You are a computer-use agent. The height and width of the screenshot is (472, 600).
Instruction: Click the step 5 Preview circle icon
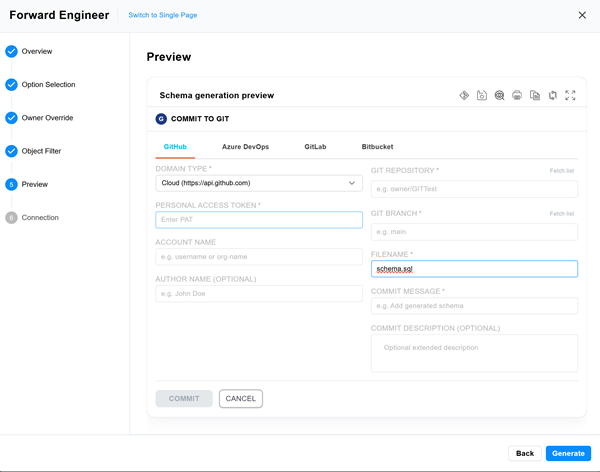[11, 185]
